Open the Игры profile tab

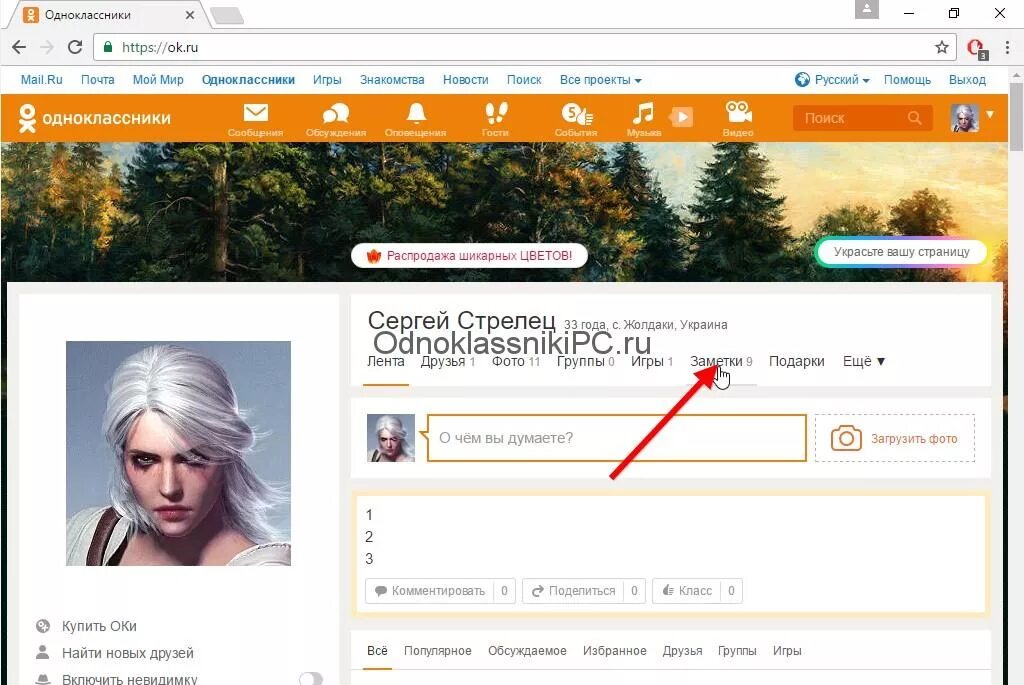pos(652,362)
